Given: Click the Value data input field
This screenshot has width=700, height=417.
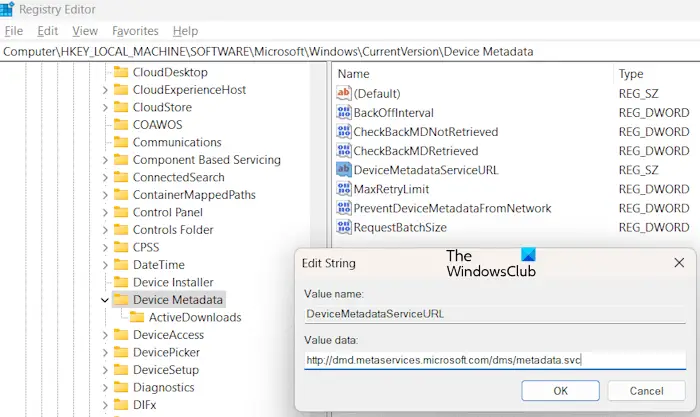Looking at the screenshot, I should click(x=495, y=360).
